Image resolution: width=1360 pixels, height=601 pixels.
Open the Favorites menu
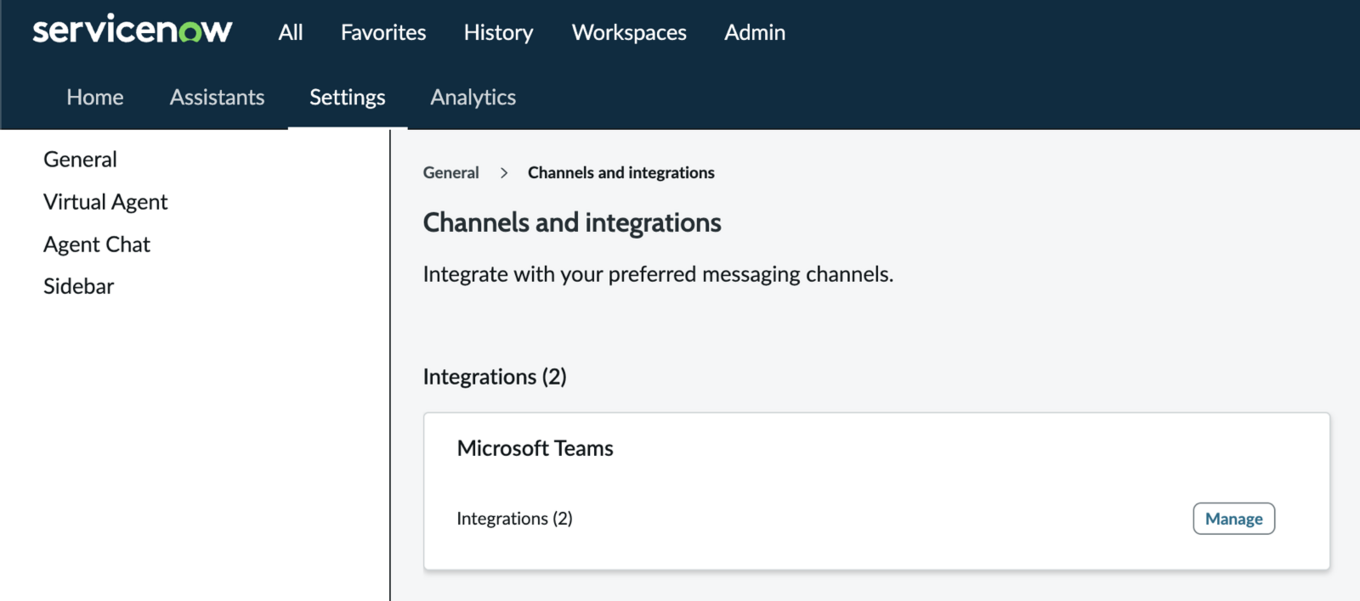pyautogui.click(x=383, y=32)
